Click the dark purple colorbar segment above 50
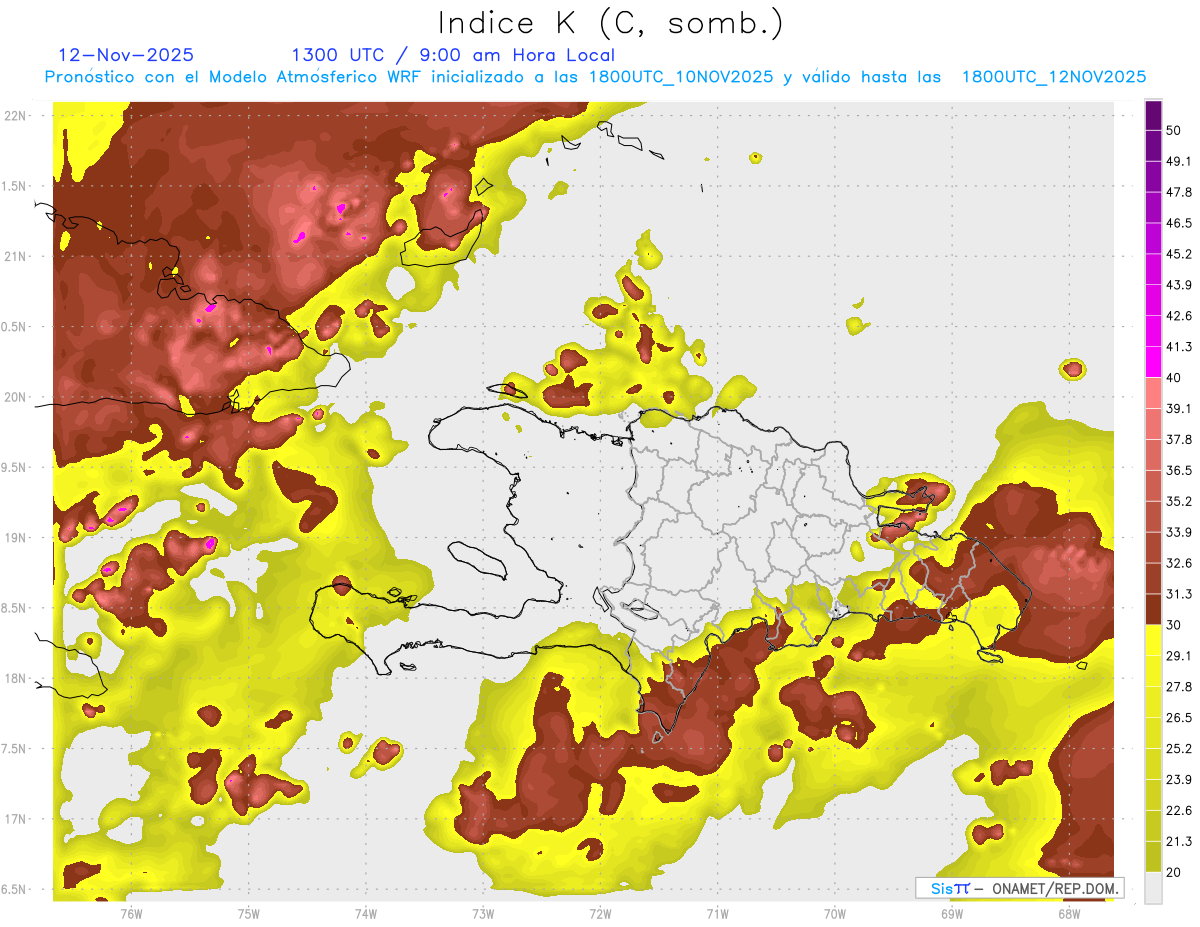 (x=1153, y=116)
